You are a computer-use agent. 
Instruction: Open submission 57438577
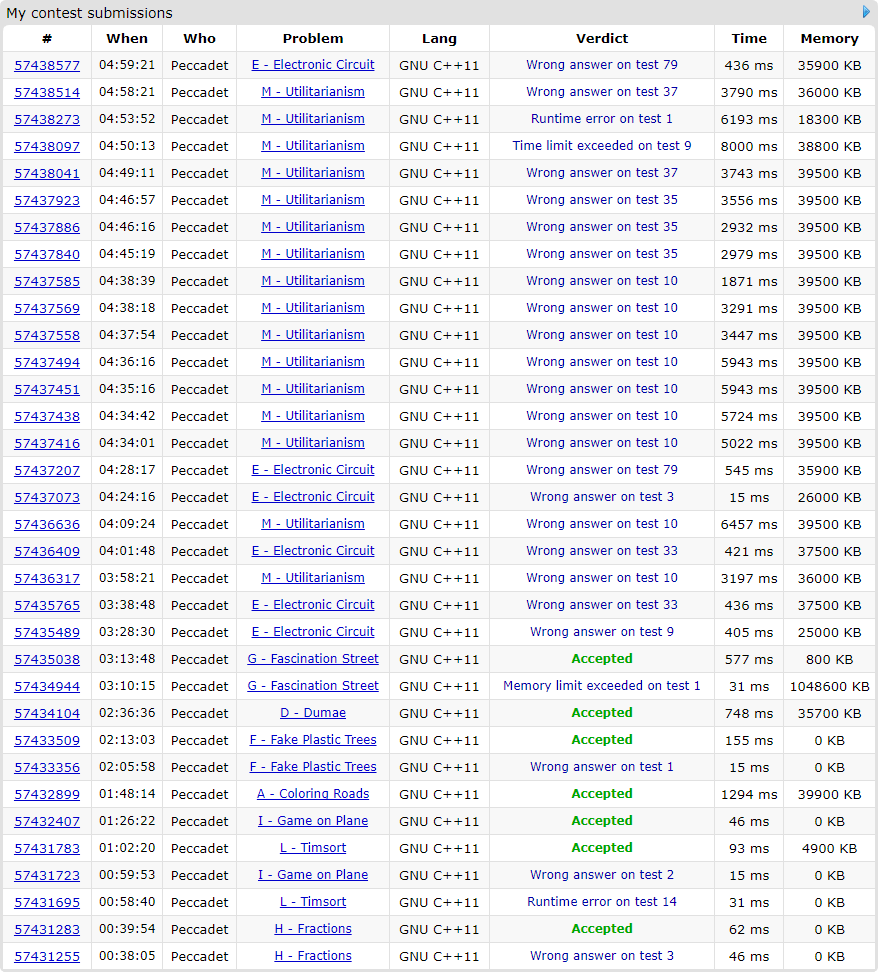point(47,65)
